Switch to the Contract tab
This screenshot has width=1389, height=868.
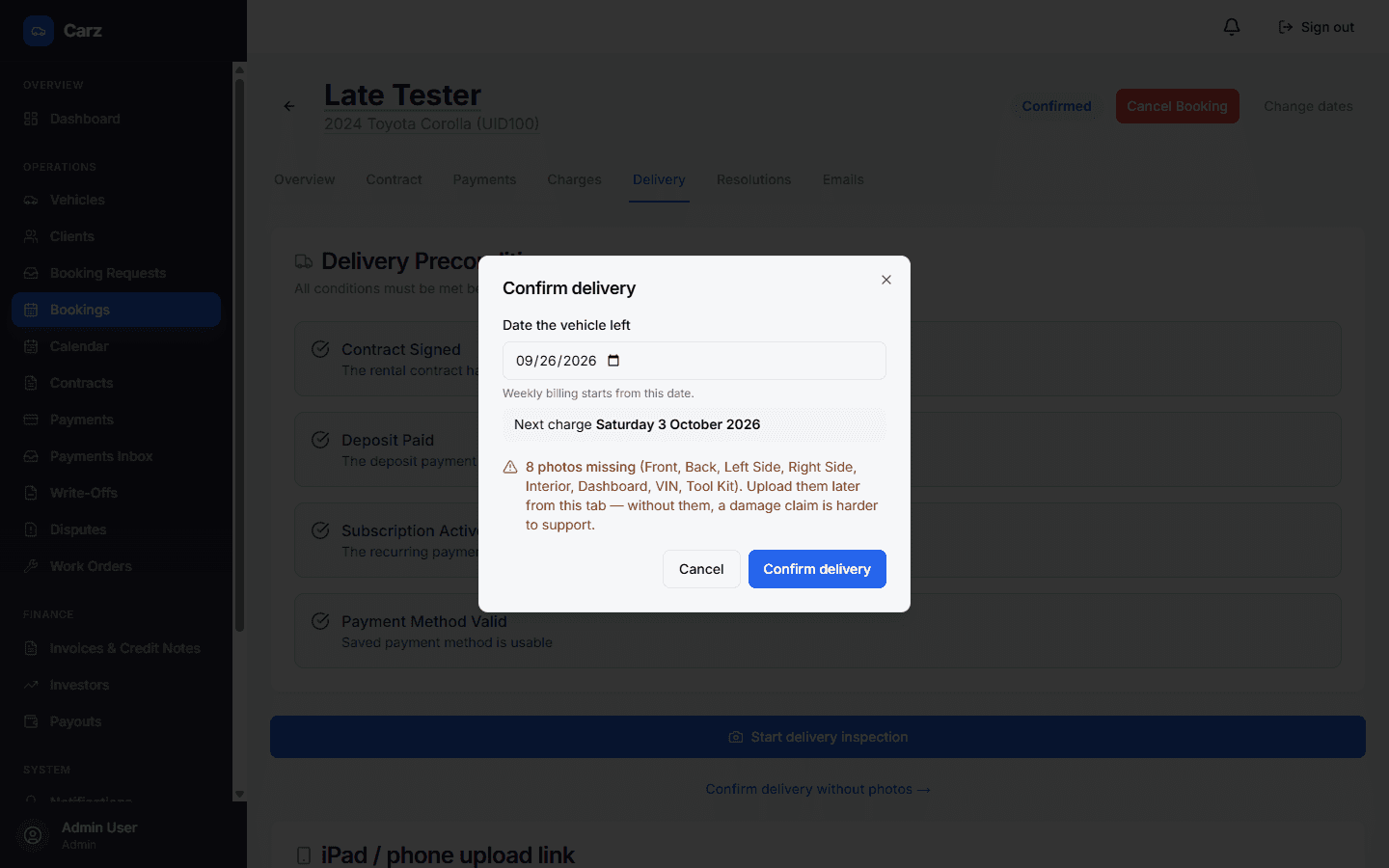(394, 179)
